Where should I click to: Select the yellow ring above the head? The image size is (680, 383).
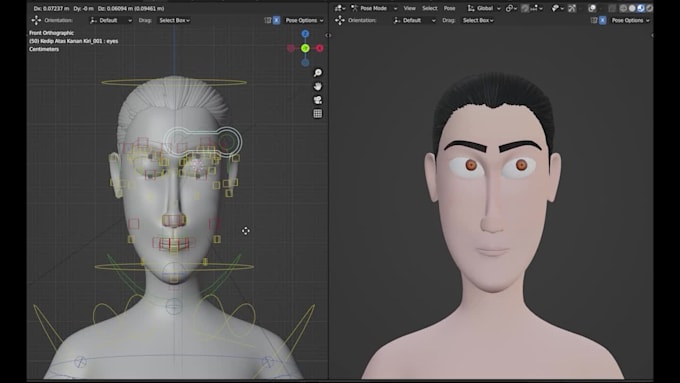[x=174, y=82]
